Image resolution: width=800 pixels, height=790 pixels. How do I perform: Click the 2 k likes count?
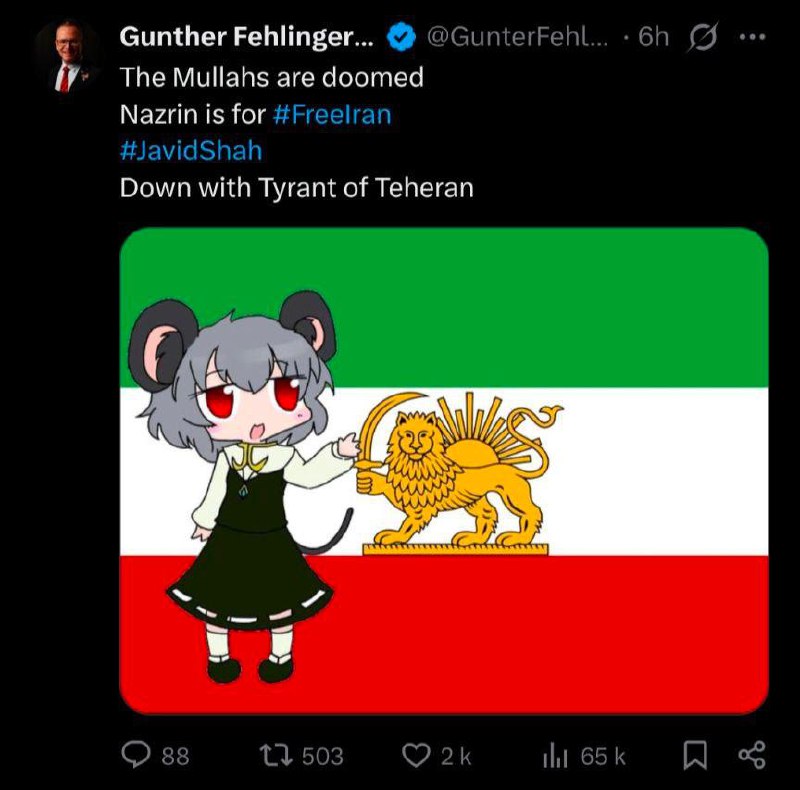tap(456, 756)
